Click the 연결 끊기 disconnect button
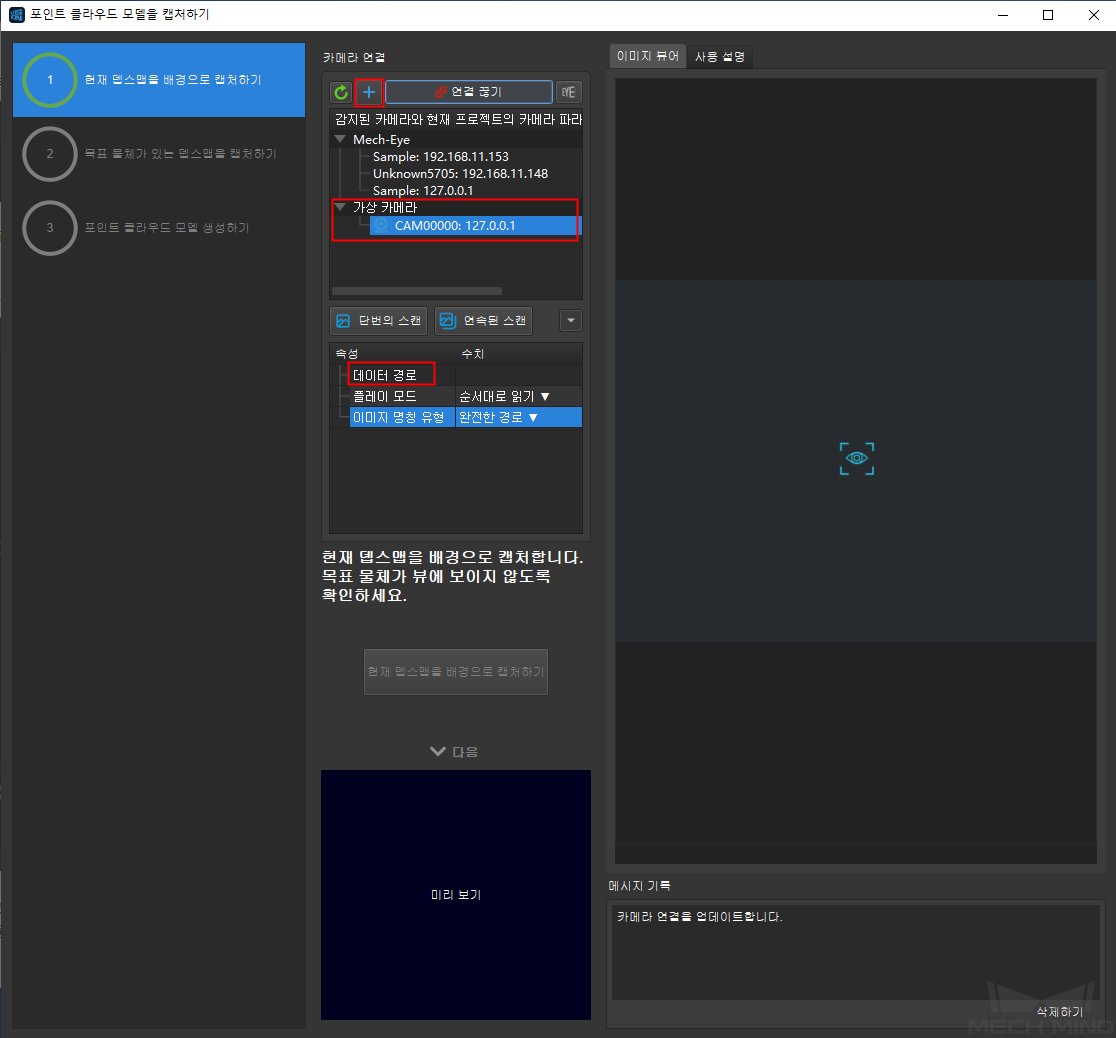This screenshot has height=1038, width=1116. click(x=469, y=92)
